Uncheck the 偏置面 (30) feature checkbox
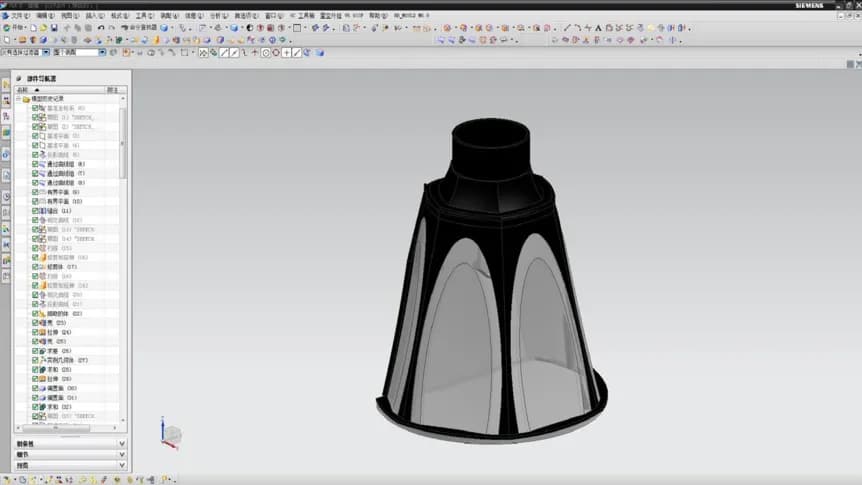Viewport: 862px width, 485px height. [x=35, y=388]
